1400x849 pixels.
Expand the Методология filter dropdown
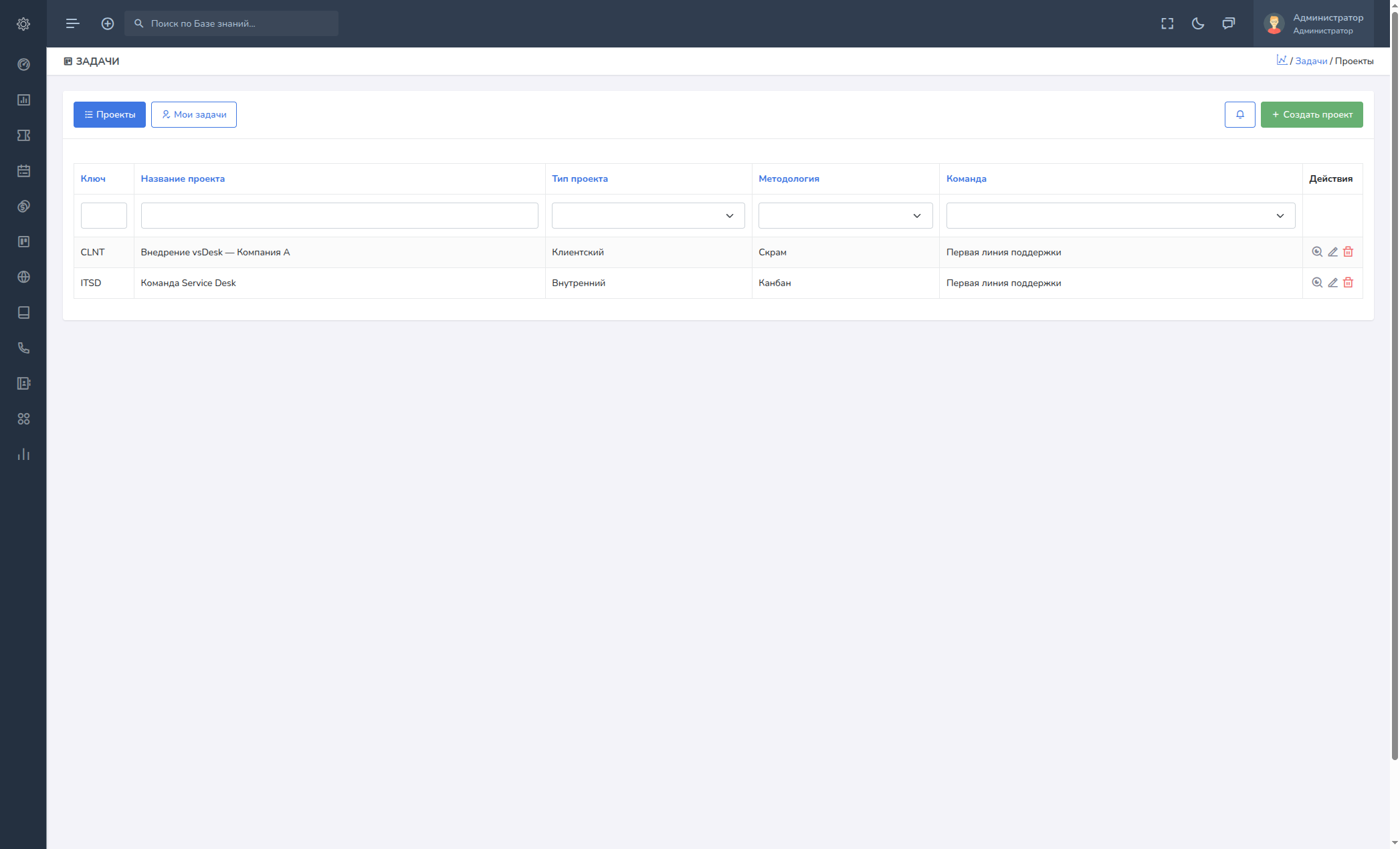845,216
